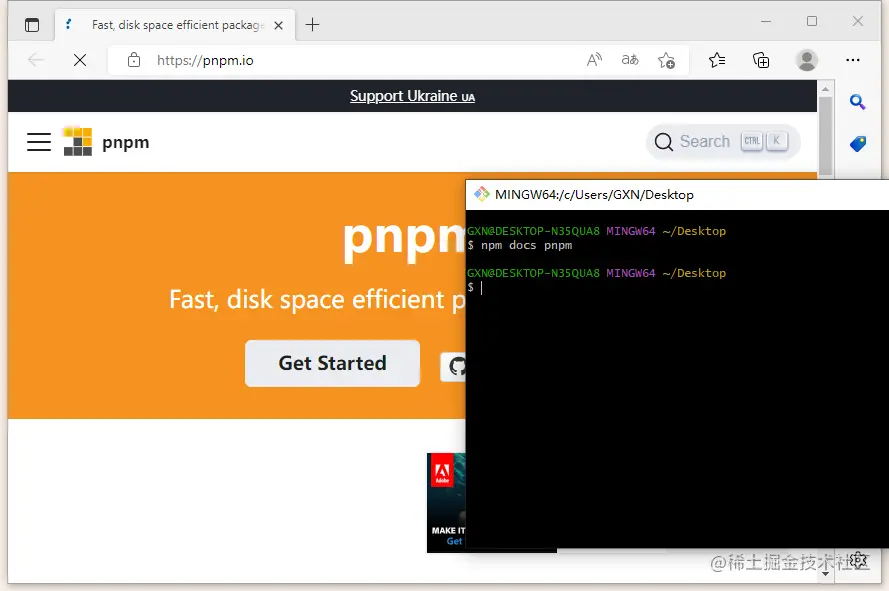This screenshot has width=889, height=591.
Task: Open Edge sidebar shopping tag icon
Action: (858, 143)
